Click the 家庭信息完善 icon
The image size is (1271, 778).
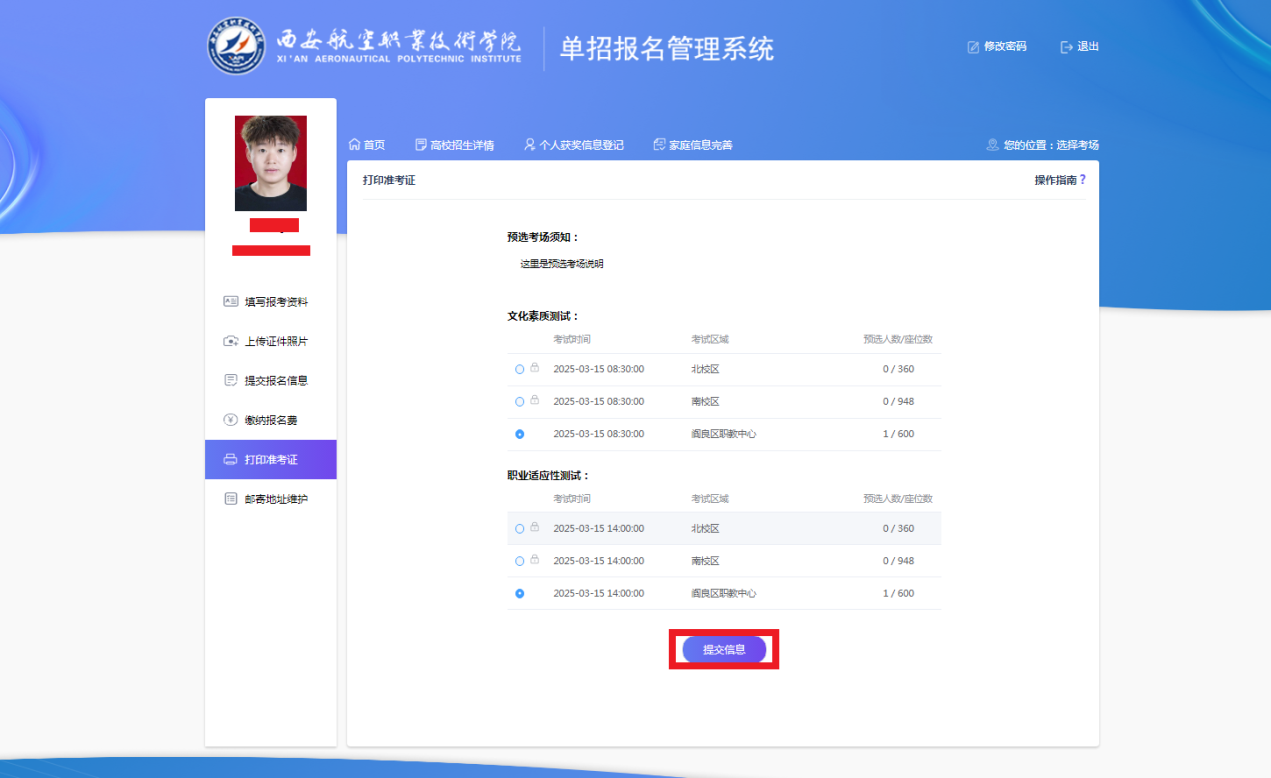(x=659, y=145)
